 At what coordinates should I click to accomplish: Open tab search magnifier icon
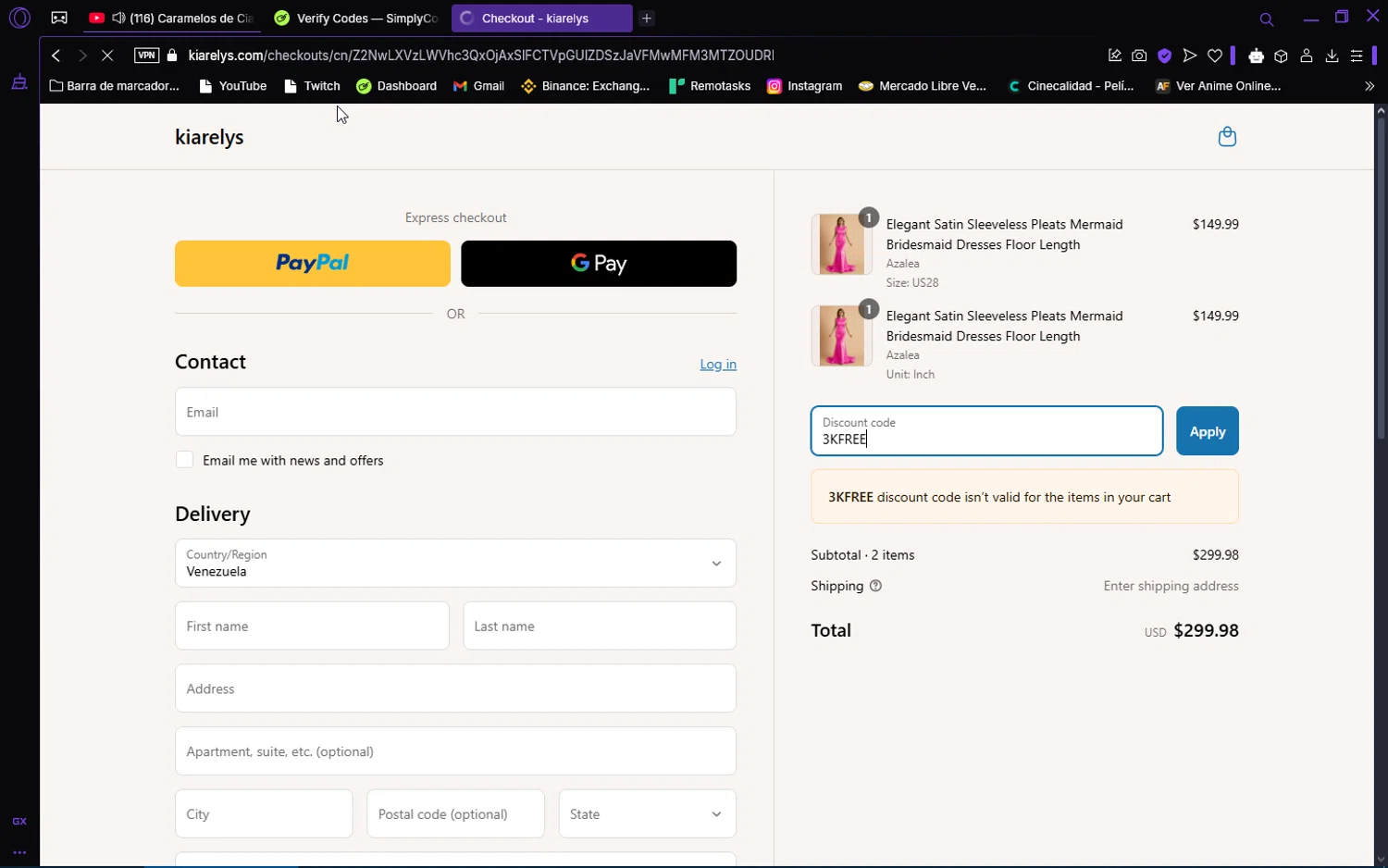click(1267, 19)
